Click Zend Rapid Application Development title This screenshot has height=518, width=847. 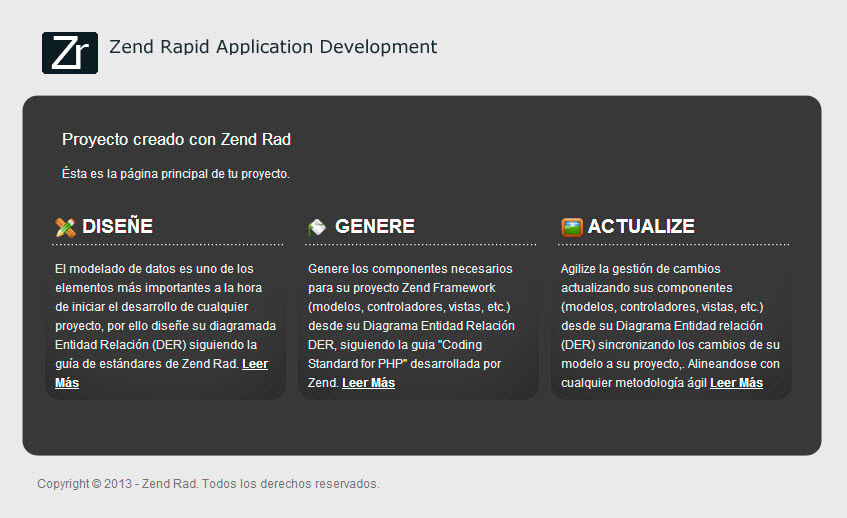(x=273, y=47)
